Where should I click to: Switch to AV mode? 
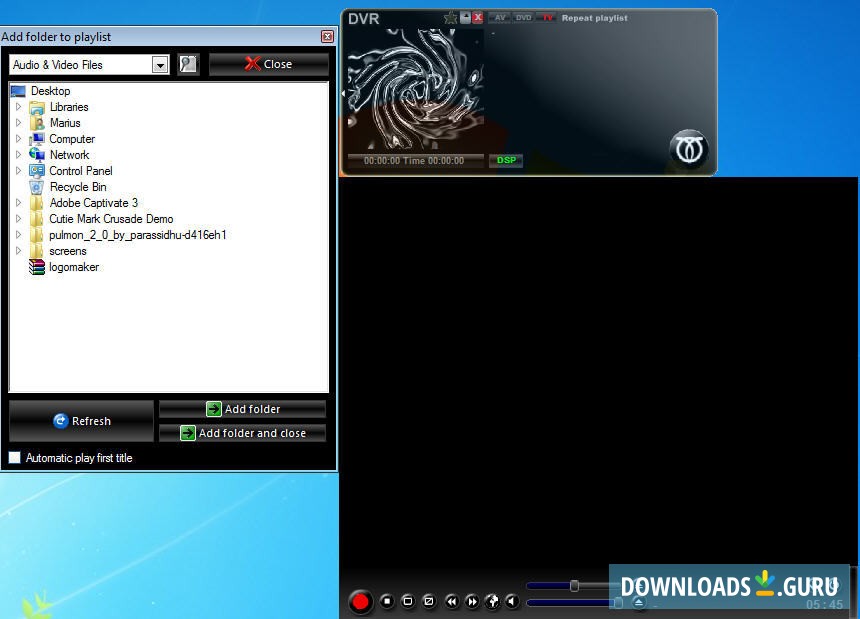pyautogui.click(x=500, y=18)
